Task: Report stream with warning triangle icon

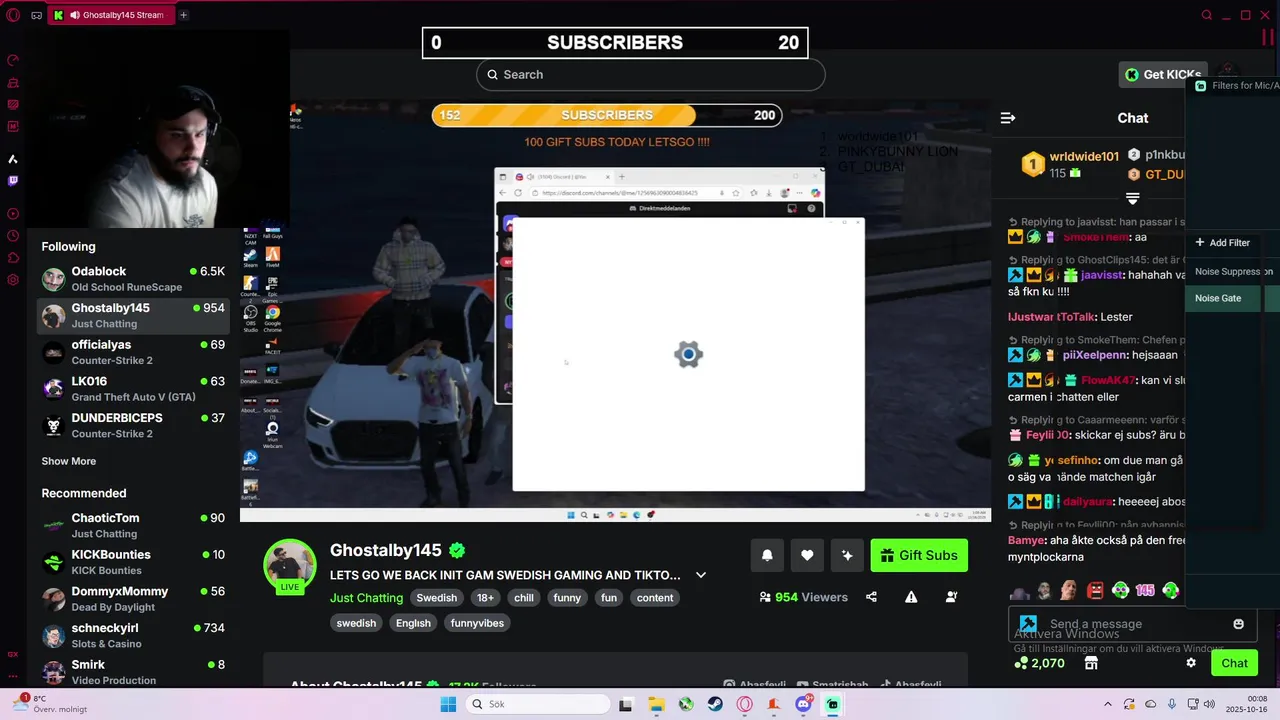Action: [x=911, y=597]
